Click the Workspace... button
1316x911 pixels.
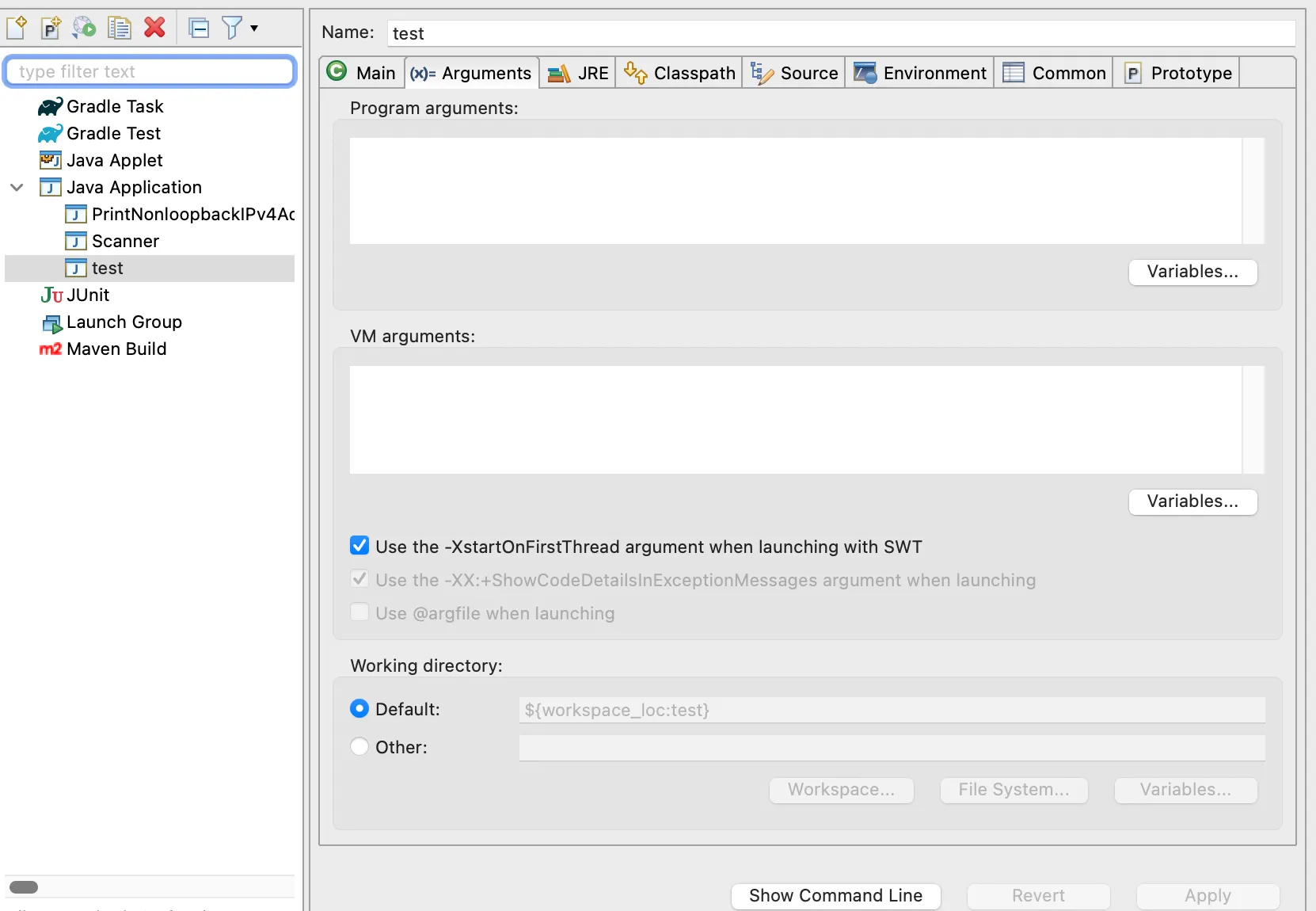(842, 790)
